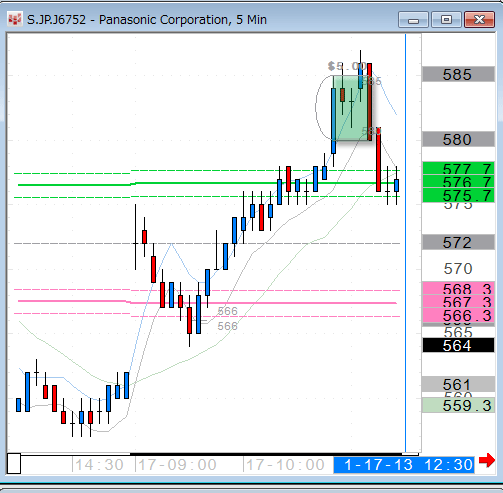
Task: Select the green 575.7 level label
Action: (458, 195)
